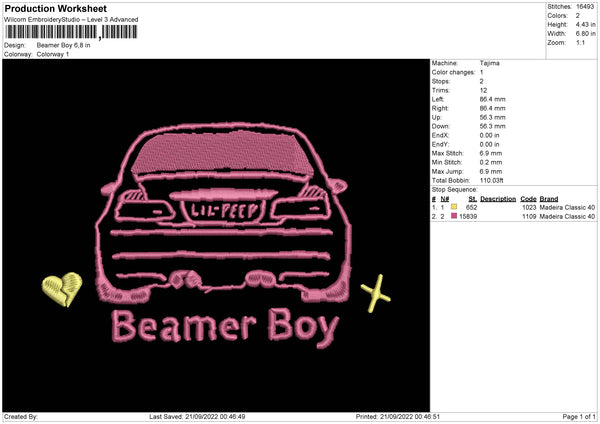Click the 'N#' column header
Viewport: 600px width, 424px height.
tap(445, 199)
